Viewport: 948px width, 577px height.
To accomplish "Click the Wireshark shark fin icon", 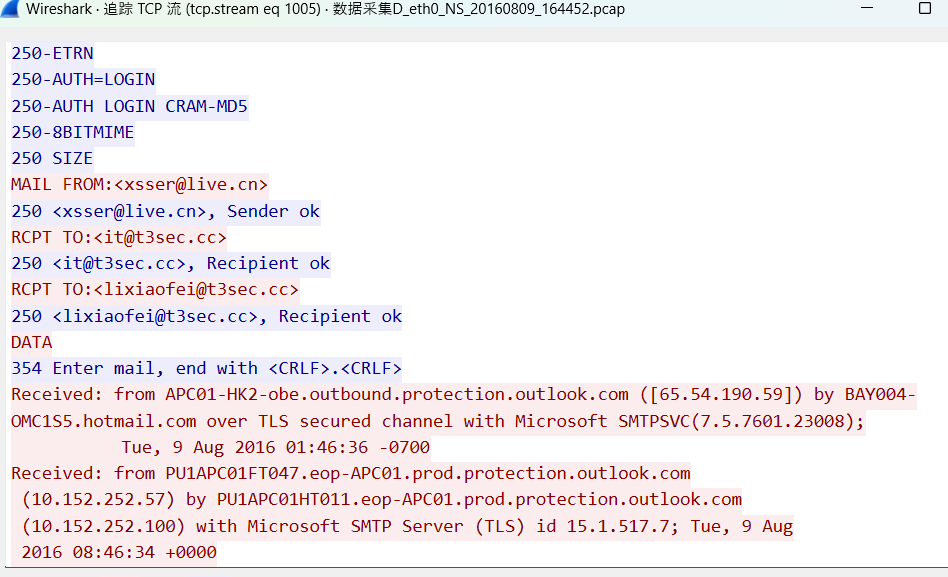I will point(10,8).
